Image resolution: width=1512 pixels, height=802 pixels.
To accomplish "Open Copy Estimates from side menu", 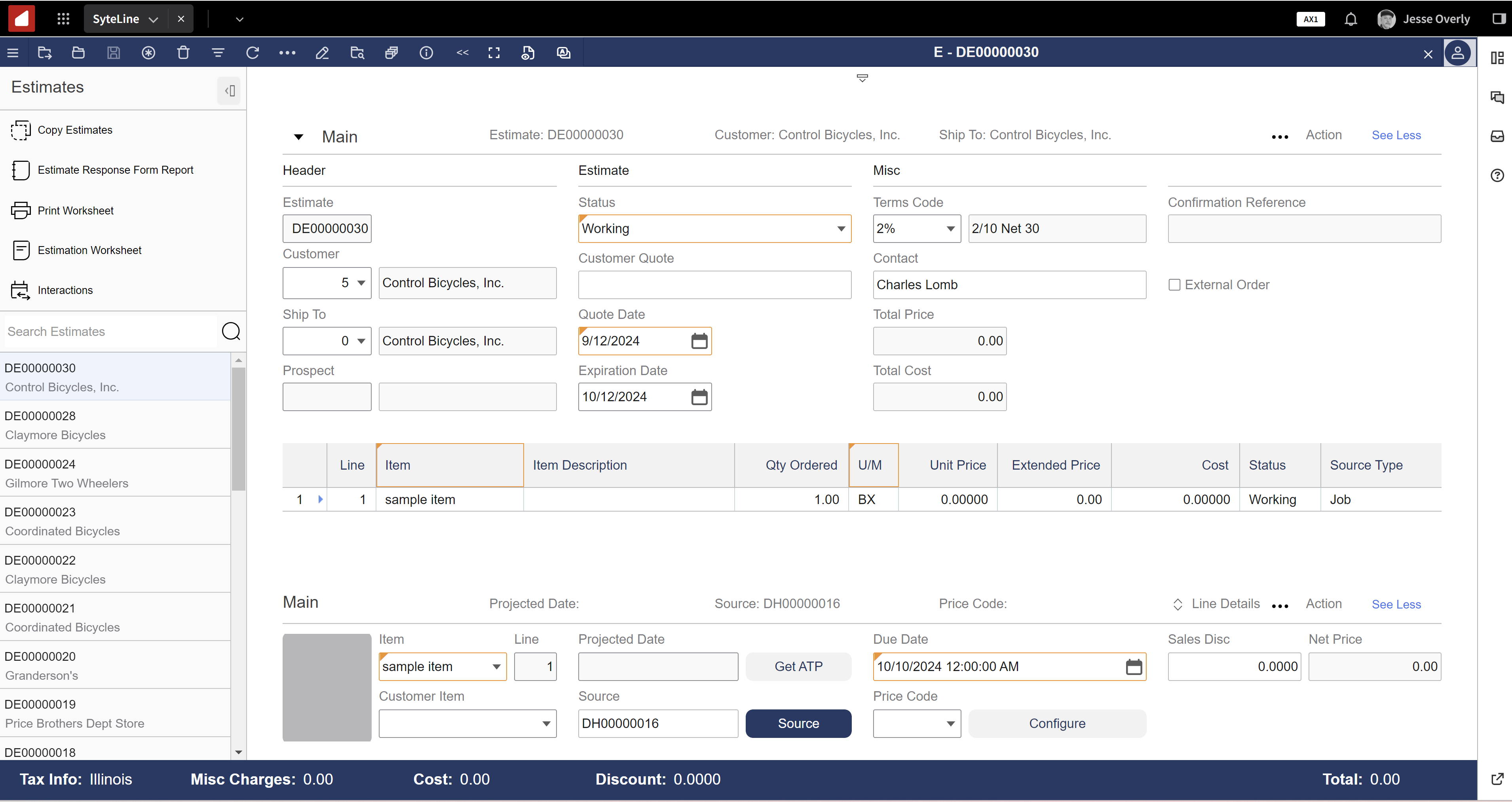I will point(74,130).
